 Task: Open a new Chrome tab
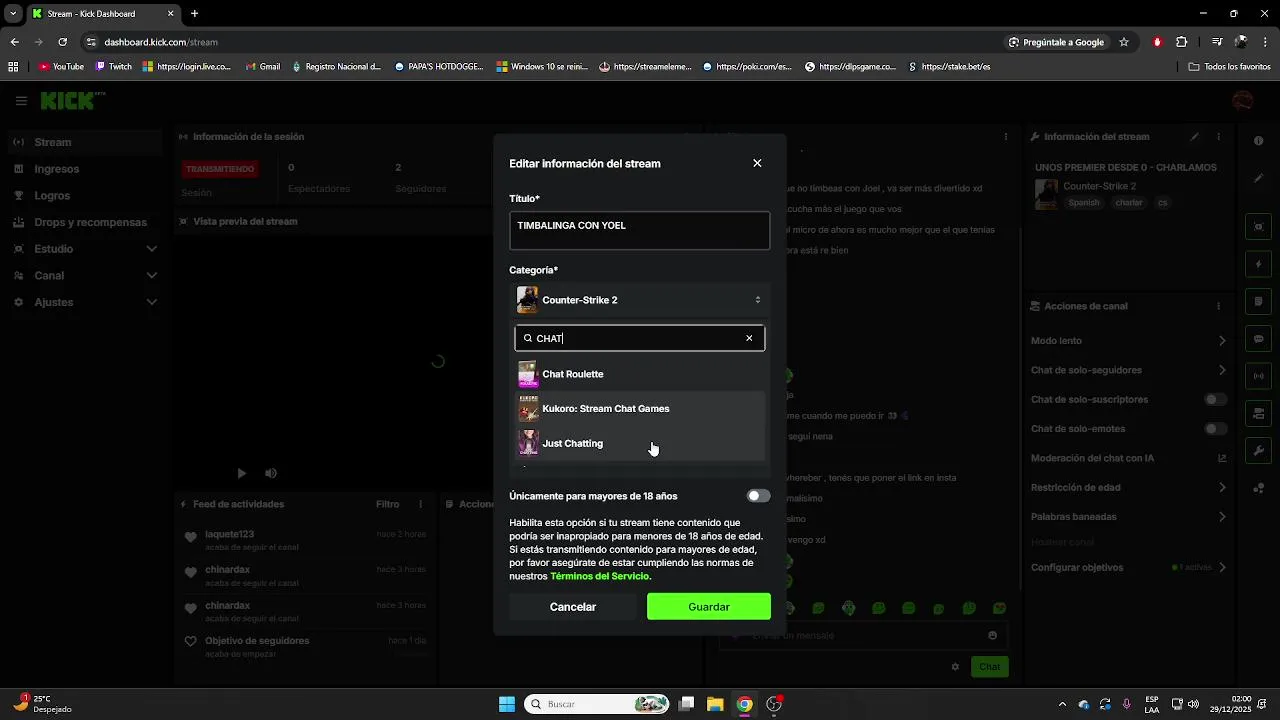tap(194, 14)
